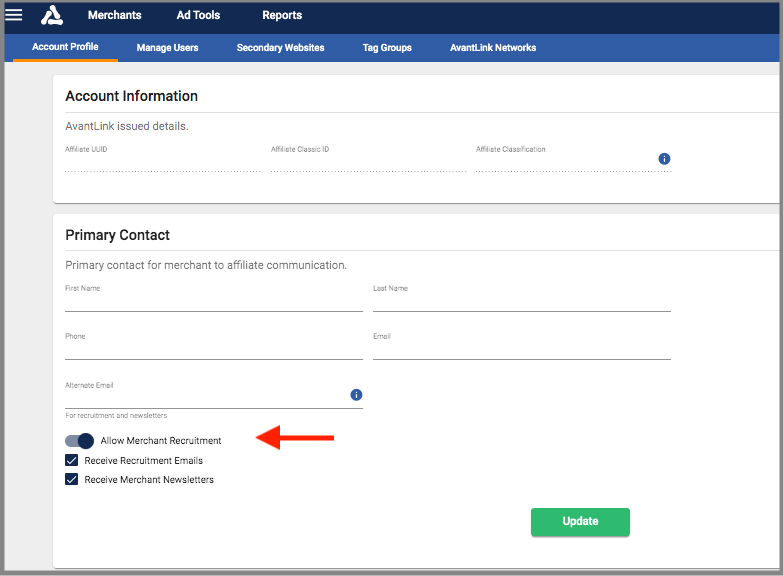Viewport: 783px width, 576px height.
Task: Click the Affiliate Classification info icon
Action: tap(664, 159)
